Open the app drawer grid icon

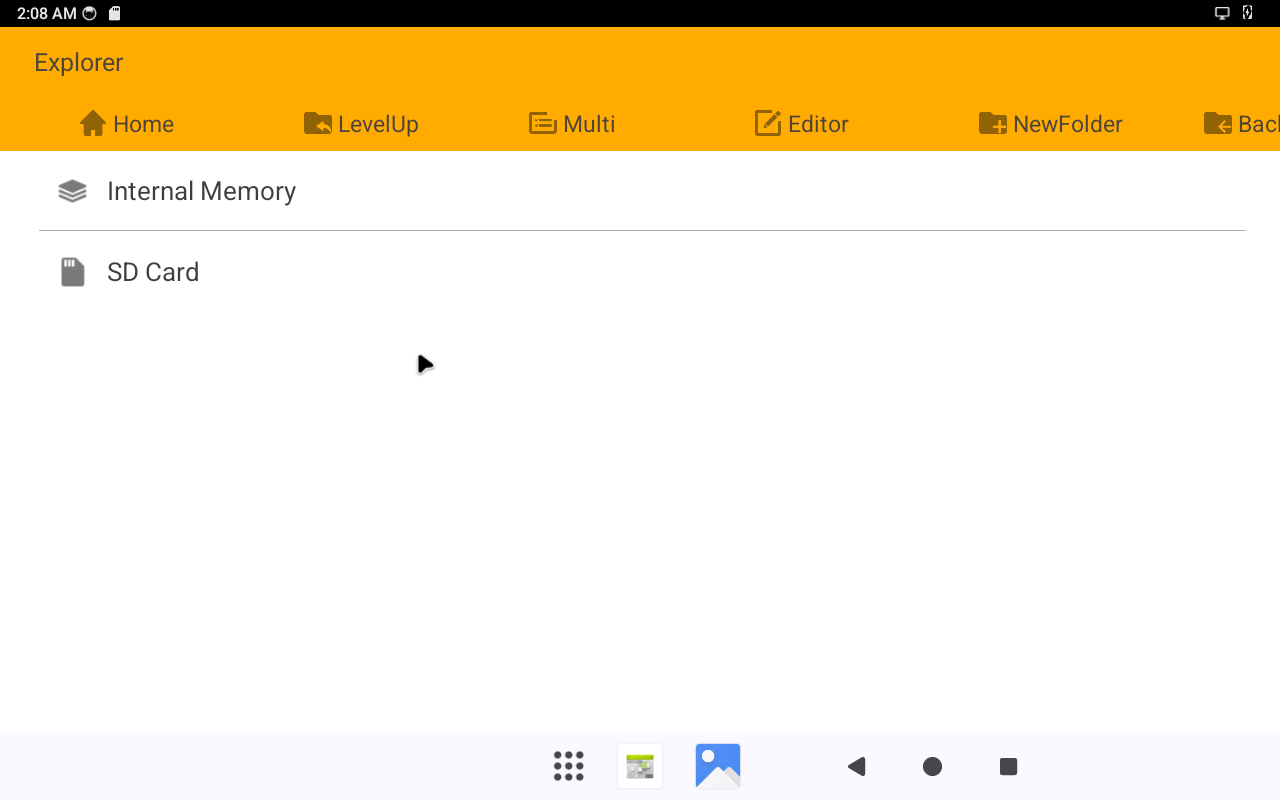click(569, 766)
